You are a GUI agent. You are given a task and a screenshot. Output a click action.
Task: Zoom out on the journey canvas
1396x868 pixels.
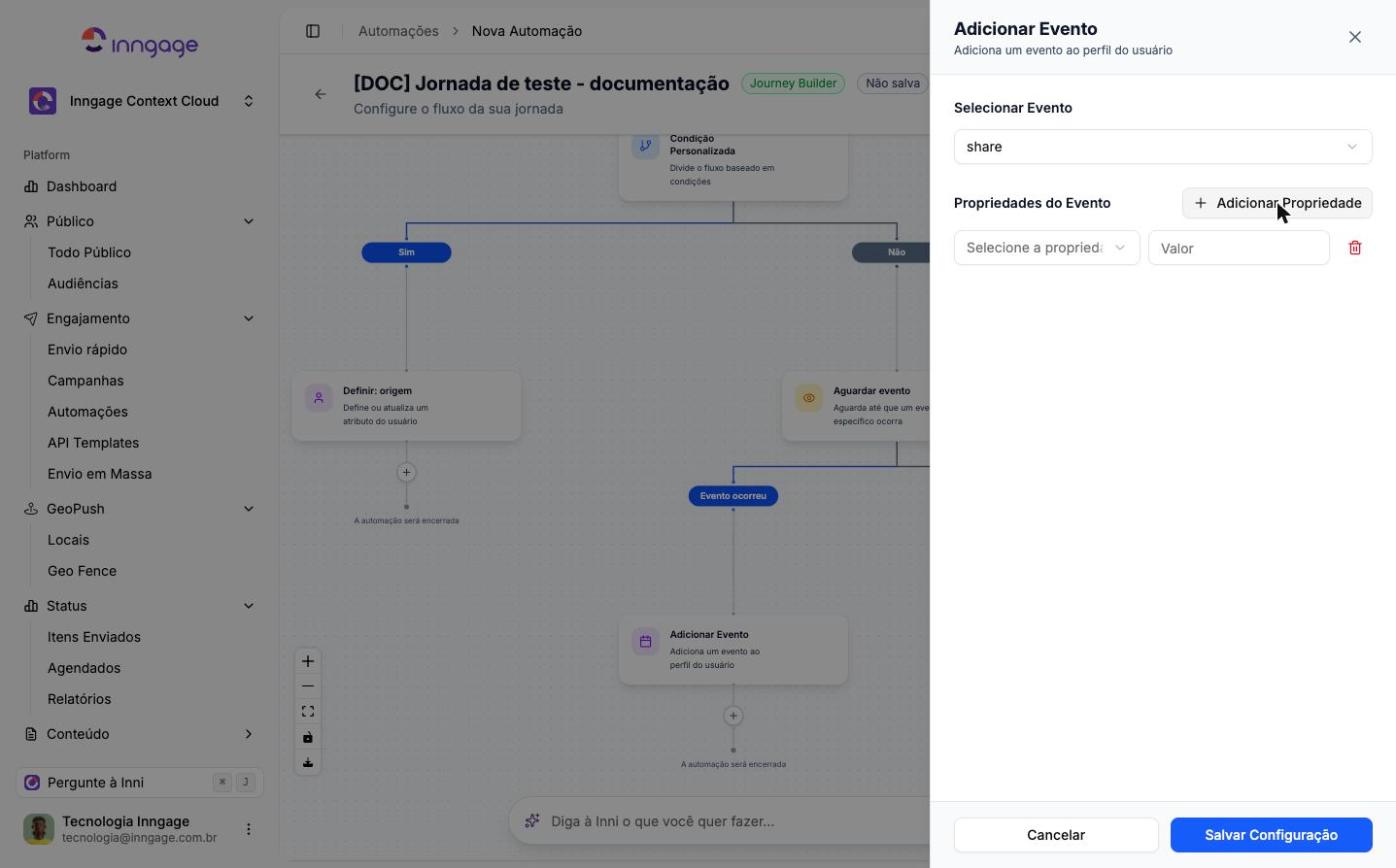pos(308,686)
